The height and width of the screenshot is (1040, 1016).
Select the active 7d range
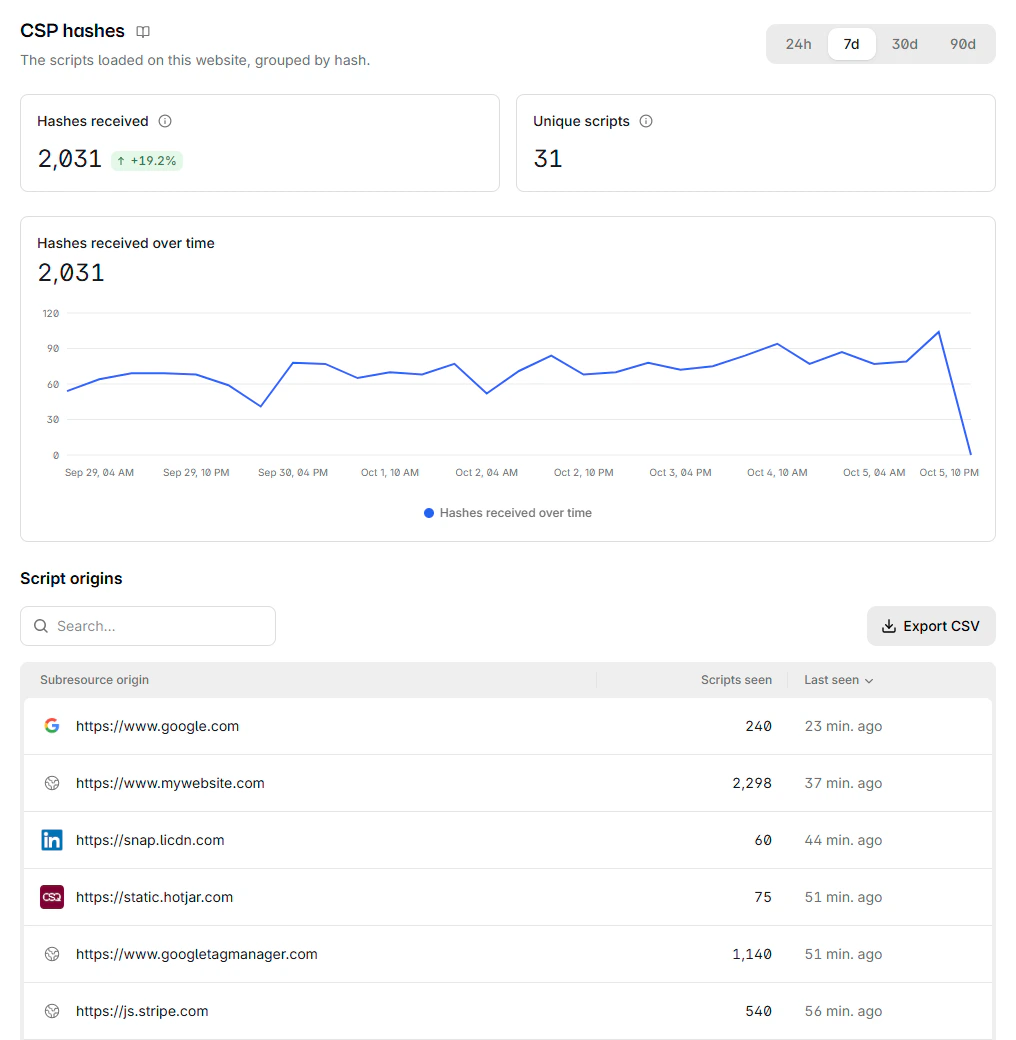(x=852, y=44)
